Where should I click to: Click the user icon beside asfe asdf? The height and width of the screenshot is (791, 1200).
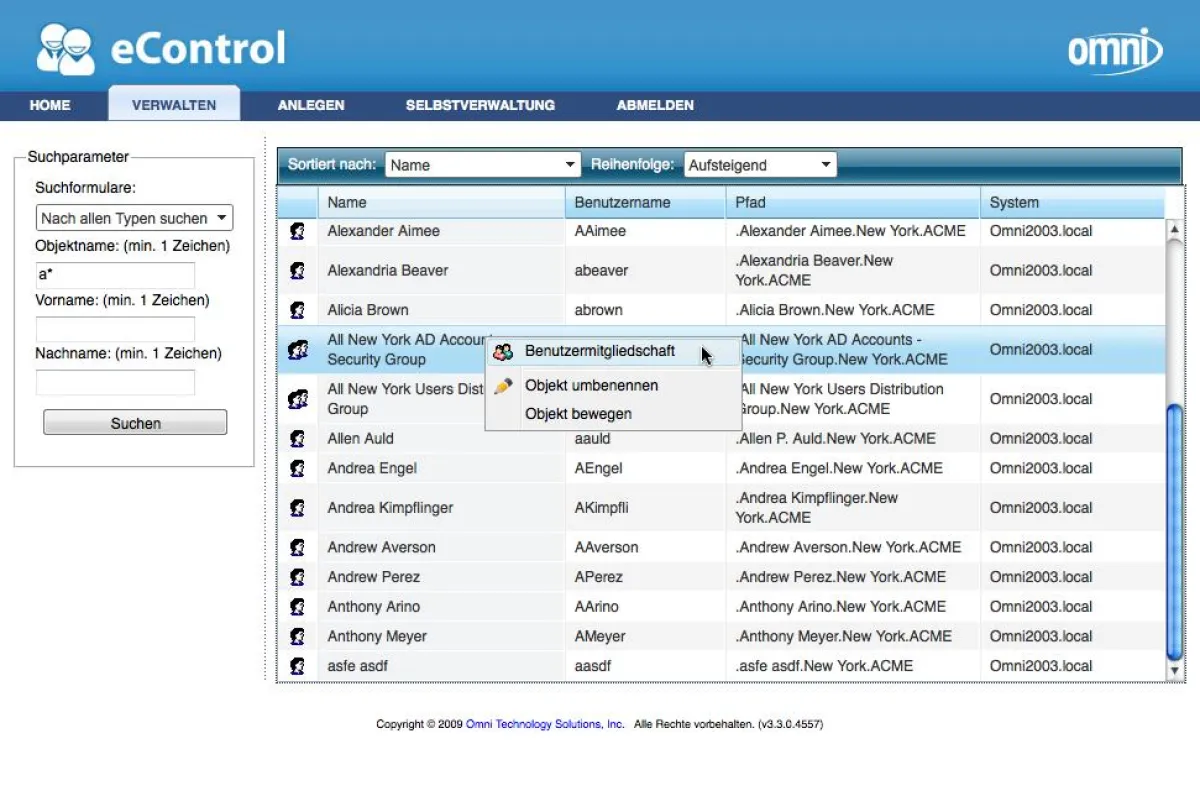coord(296,666)
